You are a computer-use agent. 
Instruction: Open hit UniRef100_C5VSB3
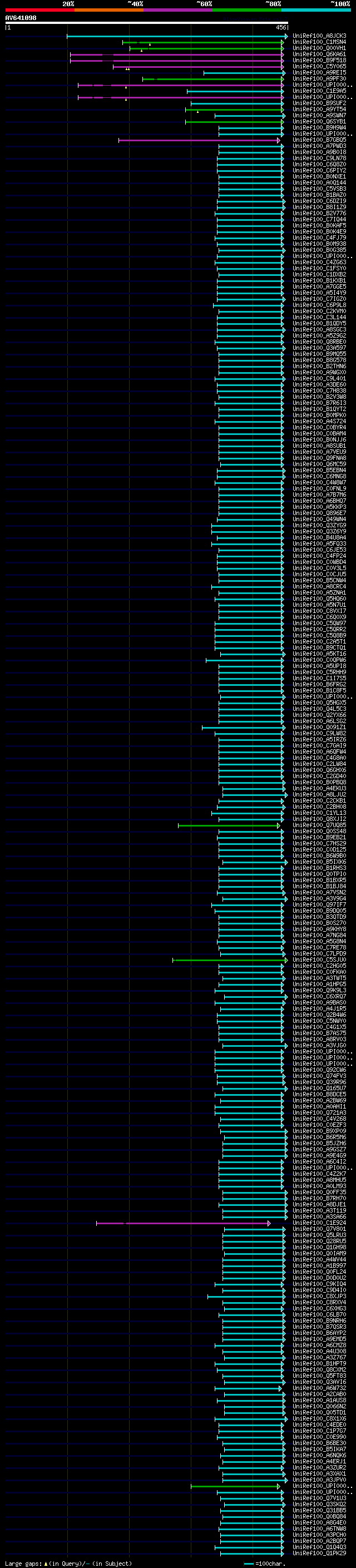(x=319, y=189)
